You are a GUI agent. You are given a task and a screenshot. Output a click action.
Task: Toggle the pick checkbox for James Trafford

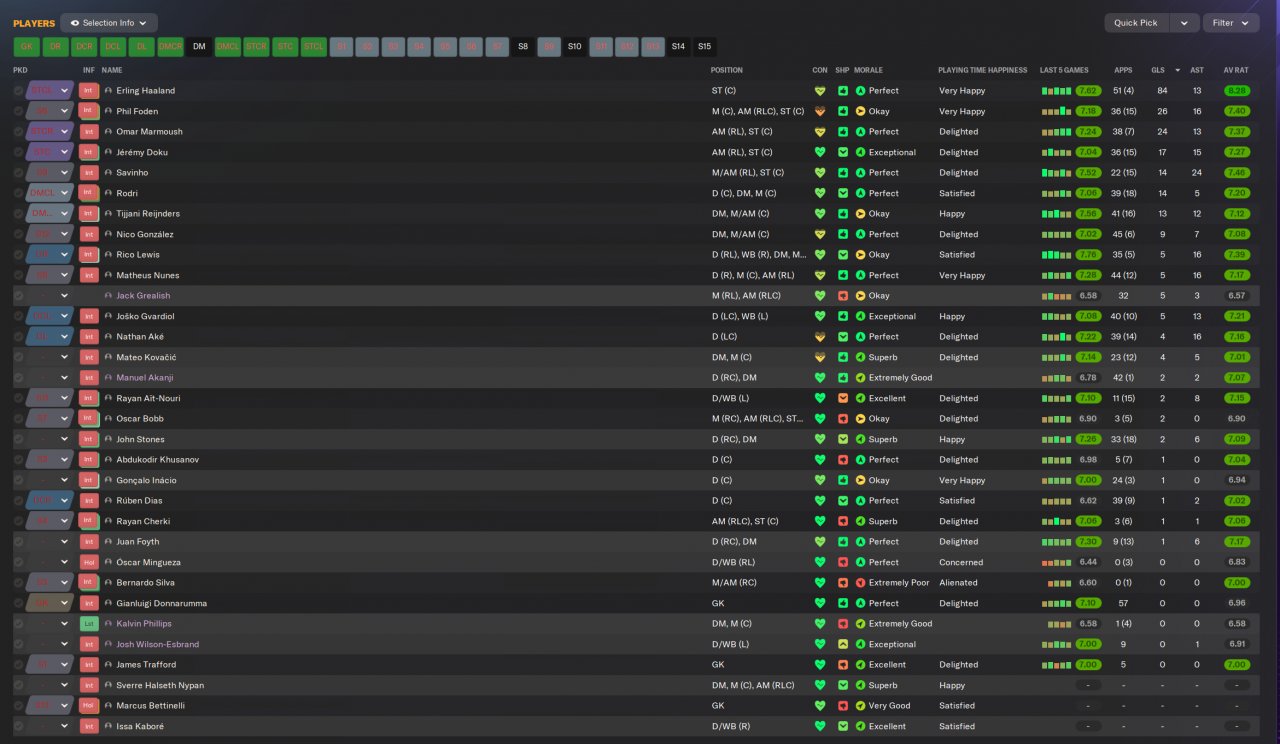pos(18,665)
